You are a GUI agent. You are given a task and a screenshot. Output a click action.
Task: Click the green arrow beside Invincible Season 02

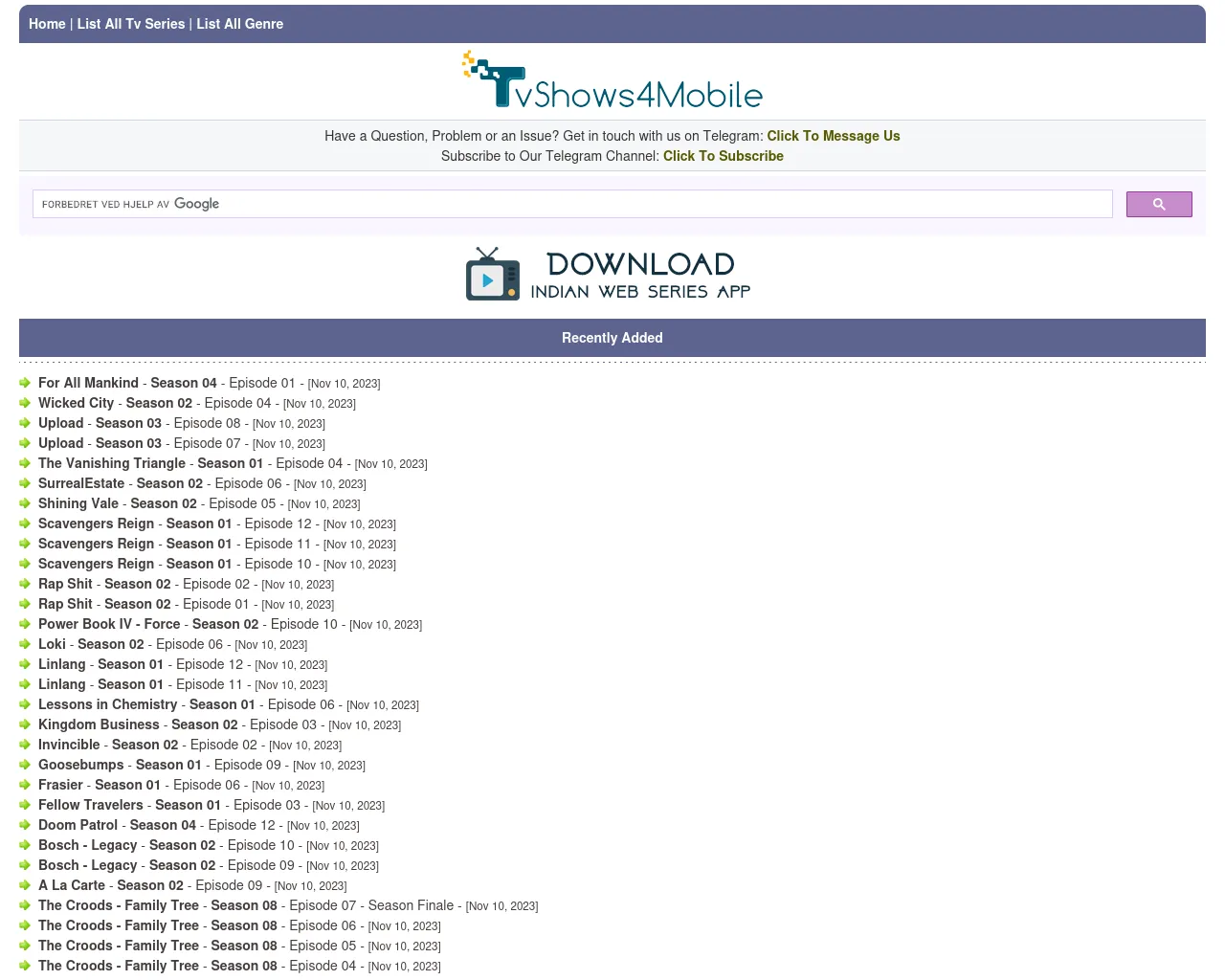25,745
